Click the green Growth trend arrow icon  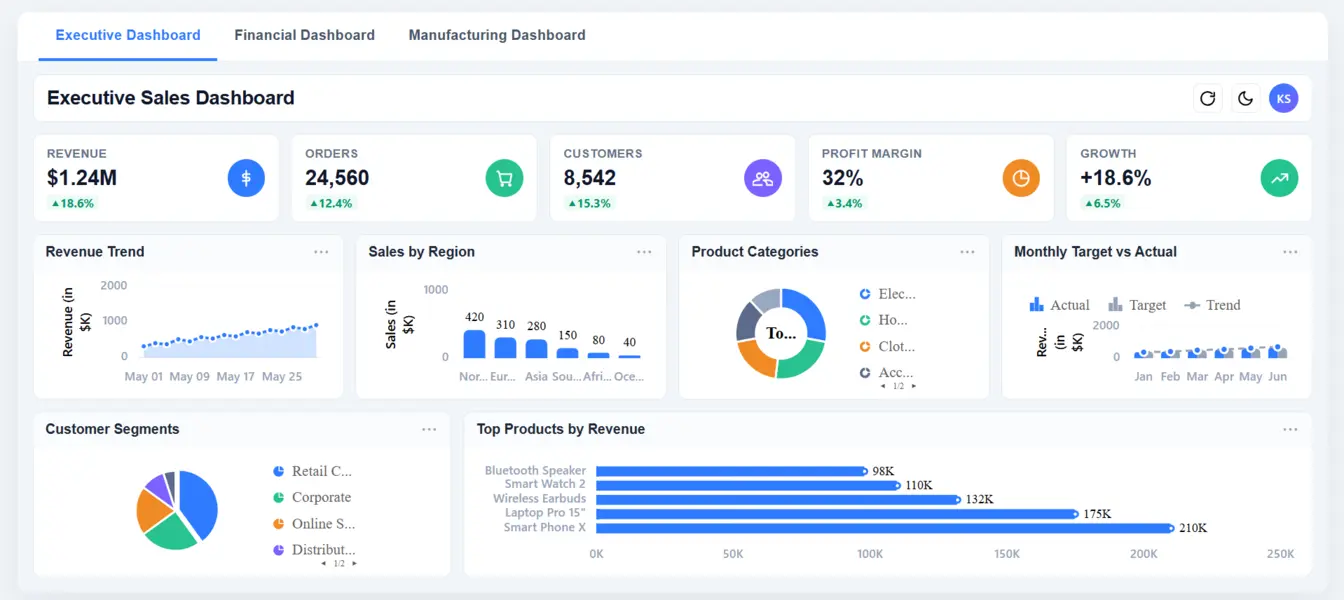1279,178
